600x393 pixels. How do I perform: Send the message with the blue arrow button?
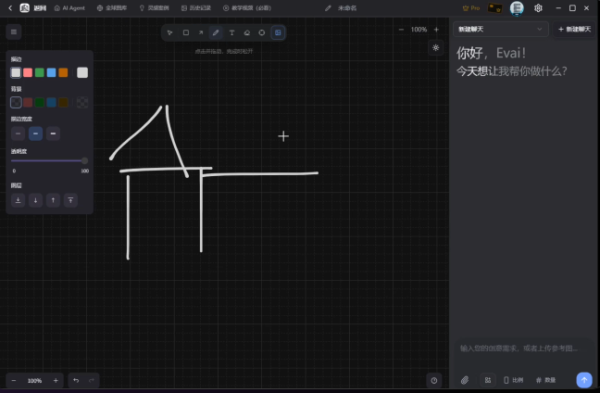click(584, 380)
